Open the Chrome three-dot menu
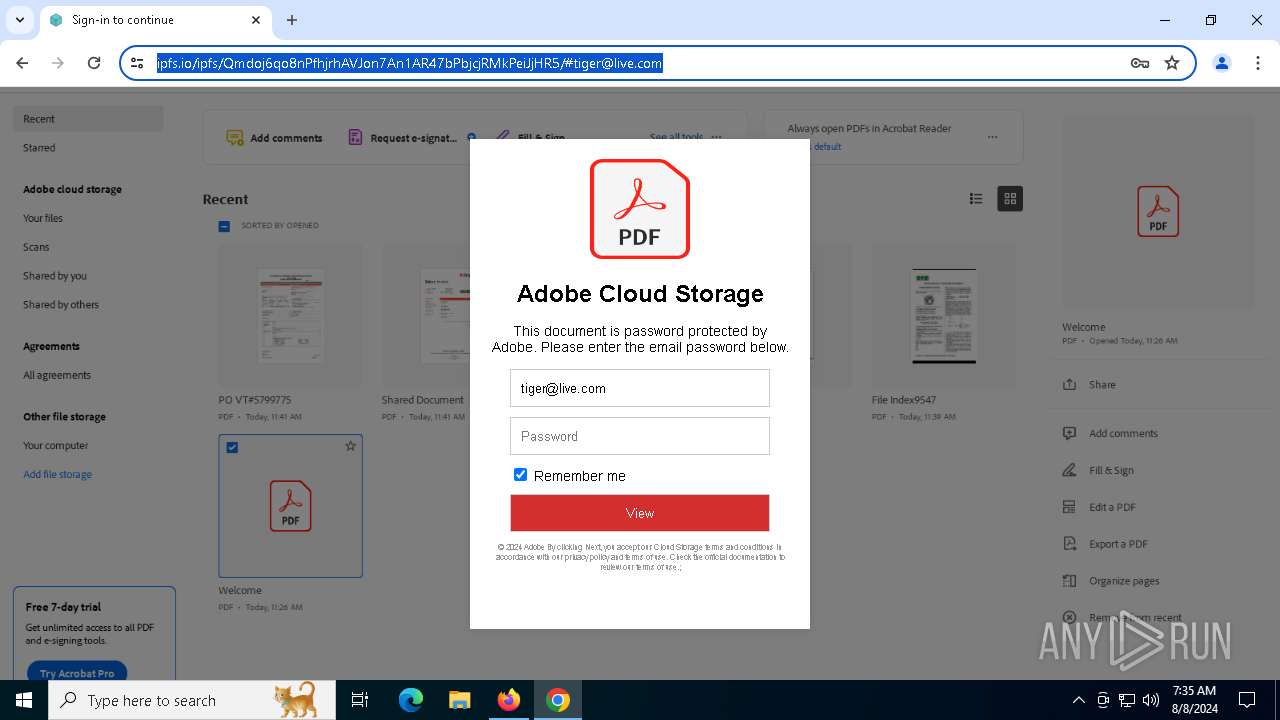Image resolution: width=1280 pixels, height=720 pixels. (1257, 63)
